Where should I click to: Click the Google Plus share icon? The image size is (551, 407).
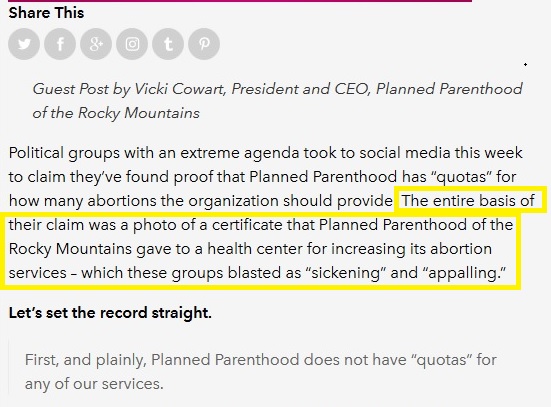click(96, 44)
